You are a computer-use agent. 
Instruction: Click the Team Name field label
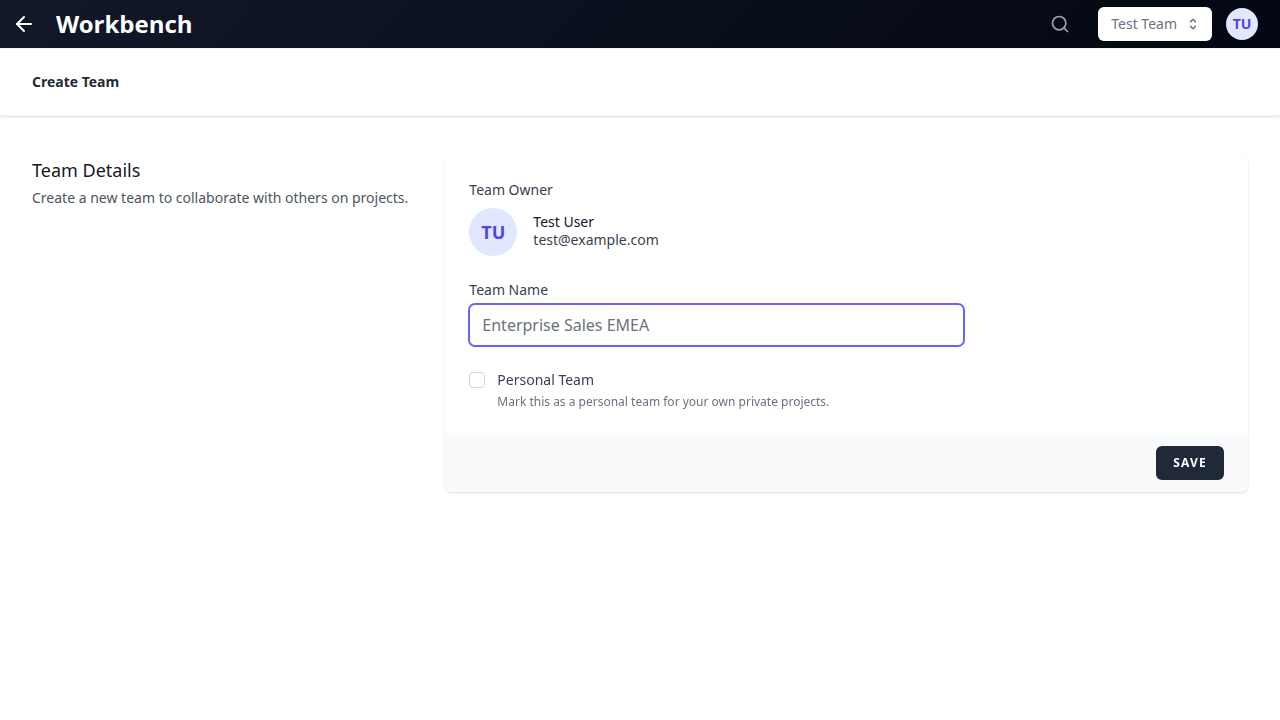(x=508, y=290)
